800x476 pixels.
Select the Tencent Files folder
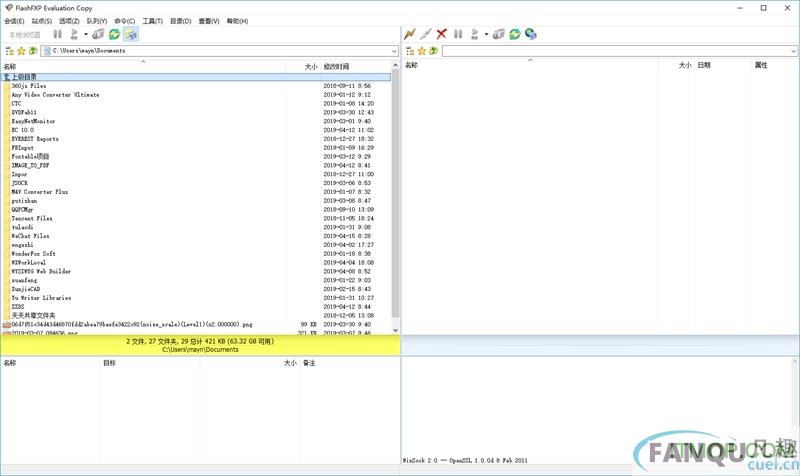(x=196, y=218)
